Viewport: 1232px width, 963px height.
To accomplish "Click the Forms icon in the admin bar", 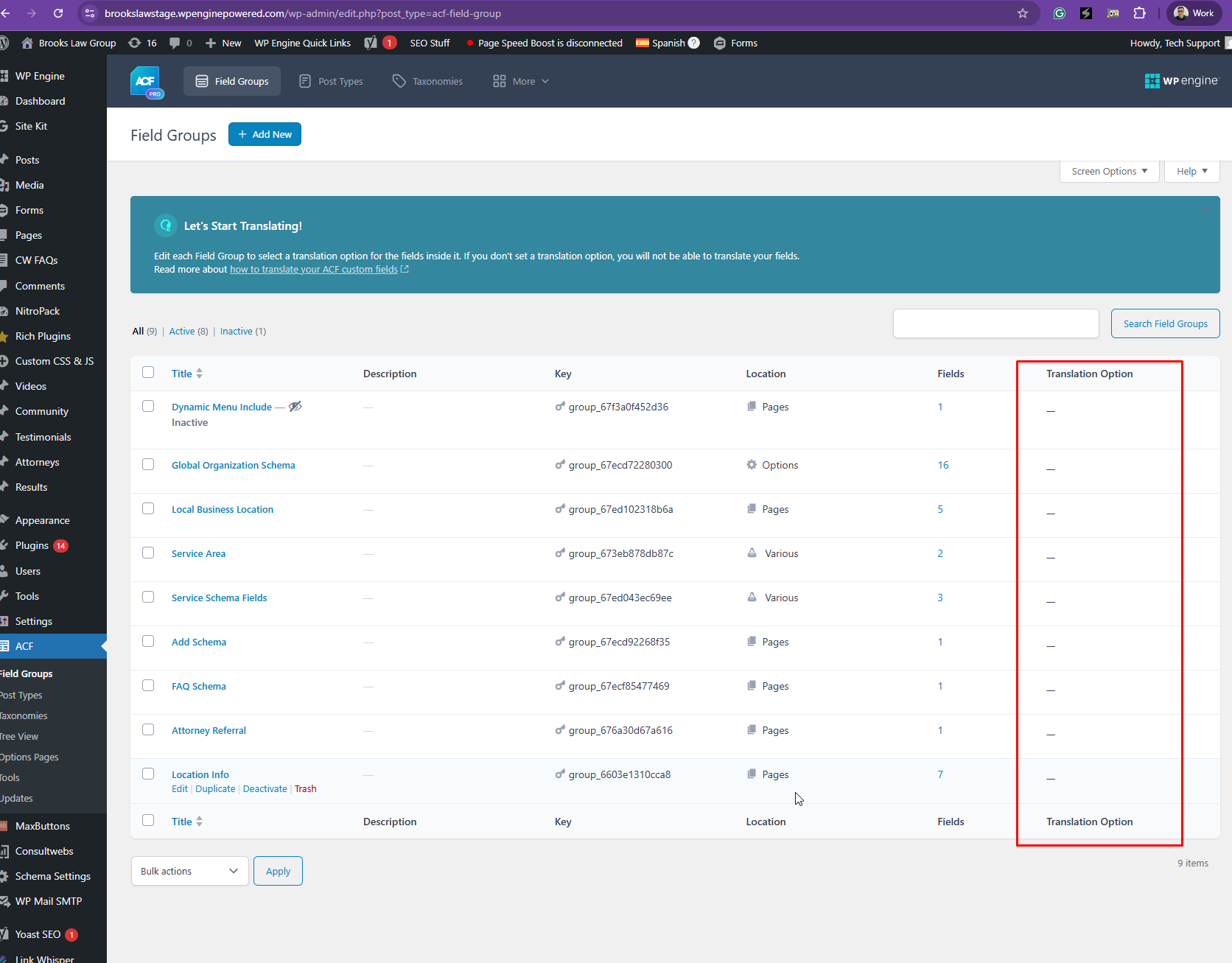I will coord(720,43).
